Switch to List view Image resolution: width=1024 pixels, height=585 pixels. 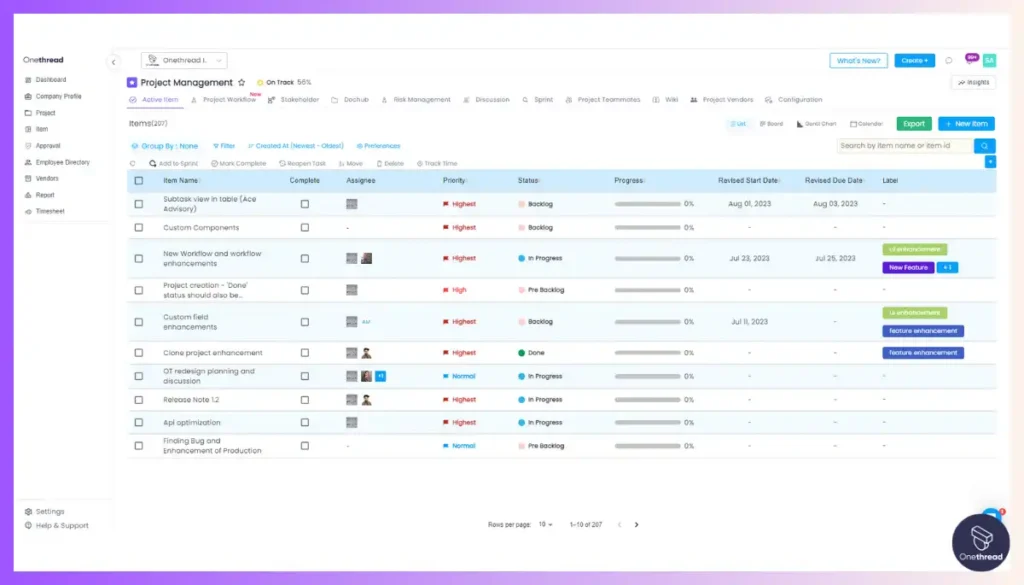tap(738, 124)
